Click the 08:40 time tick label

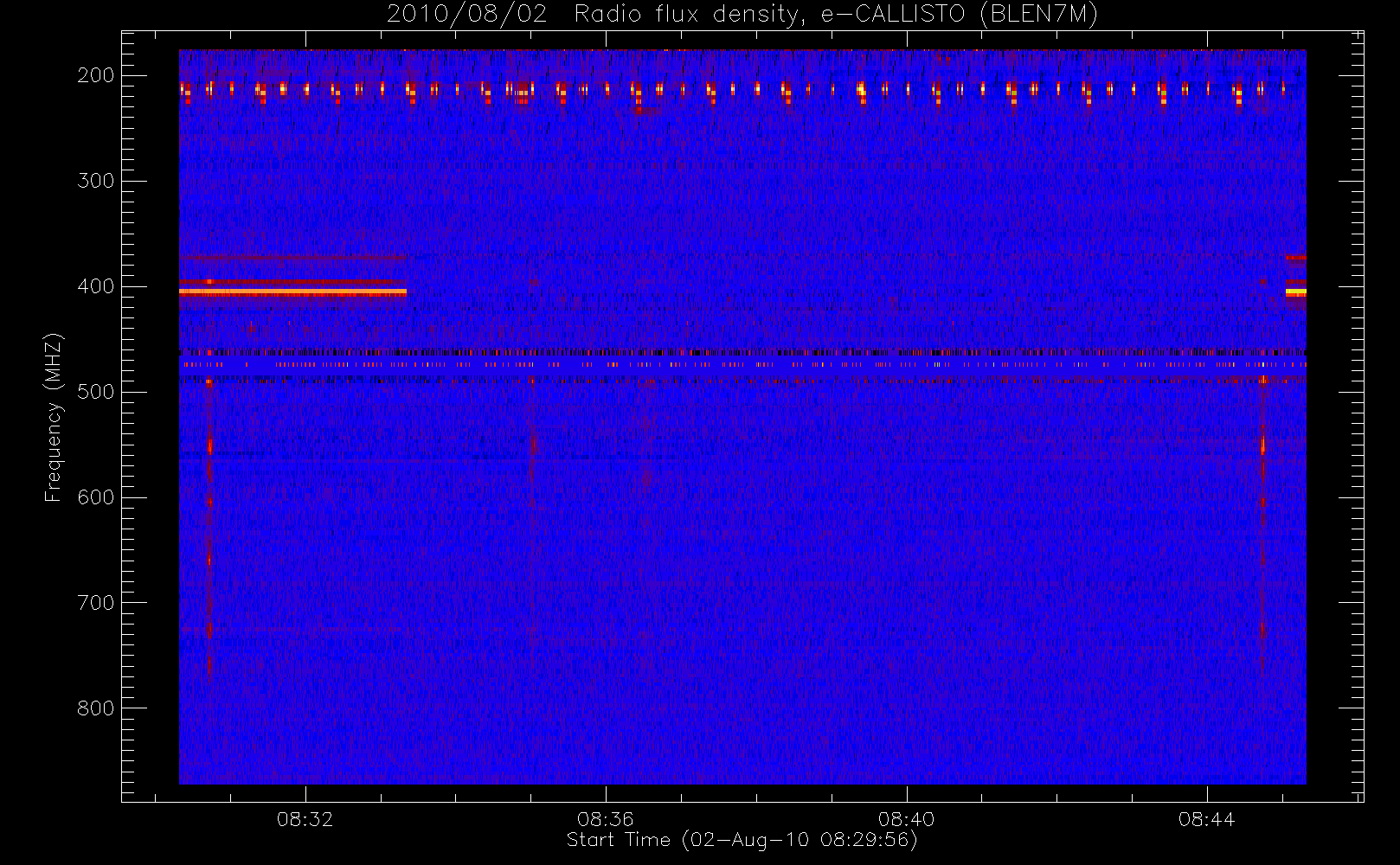pyautogui.click(x=906, y=819)
